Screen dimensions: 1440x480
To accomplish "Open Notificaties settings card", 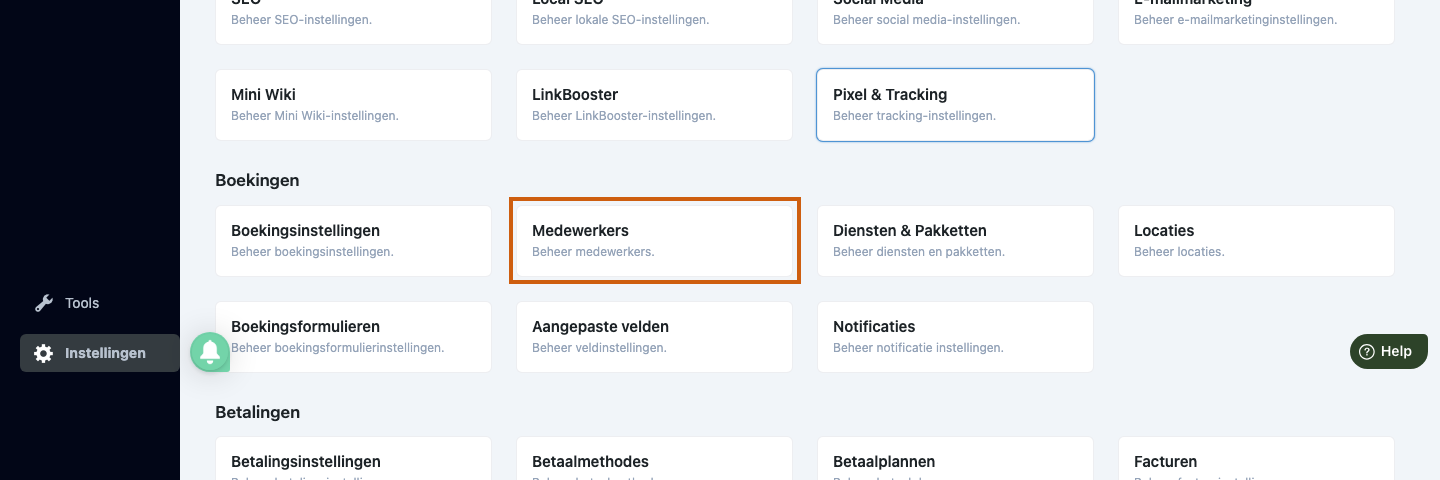I will [x=955, y=337].
